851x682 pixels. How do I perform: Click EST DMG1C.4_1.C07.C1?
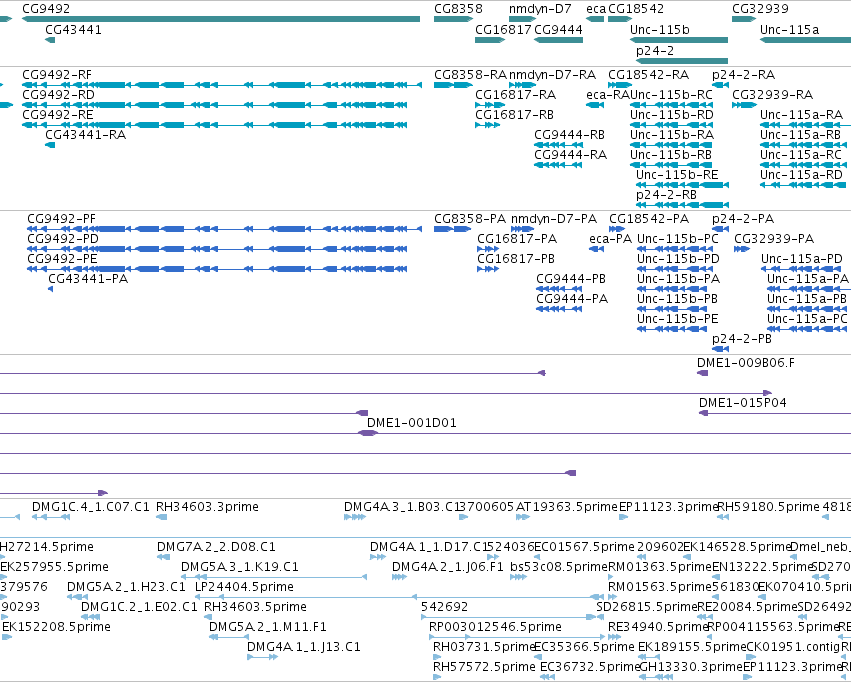(91, 507)
